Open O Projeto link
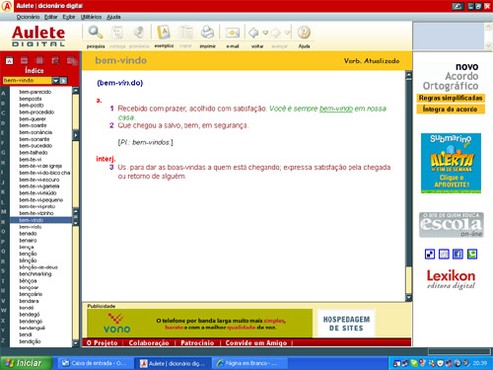This screenshot has height=370, width=493. (x=102, y=343)
